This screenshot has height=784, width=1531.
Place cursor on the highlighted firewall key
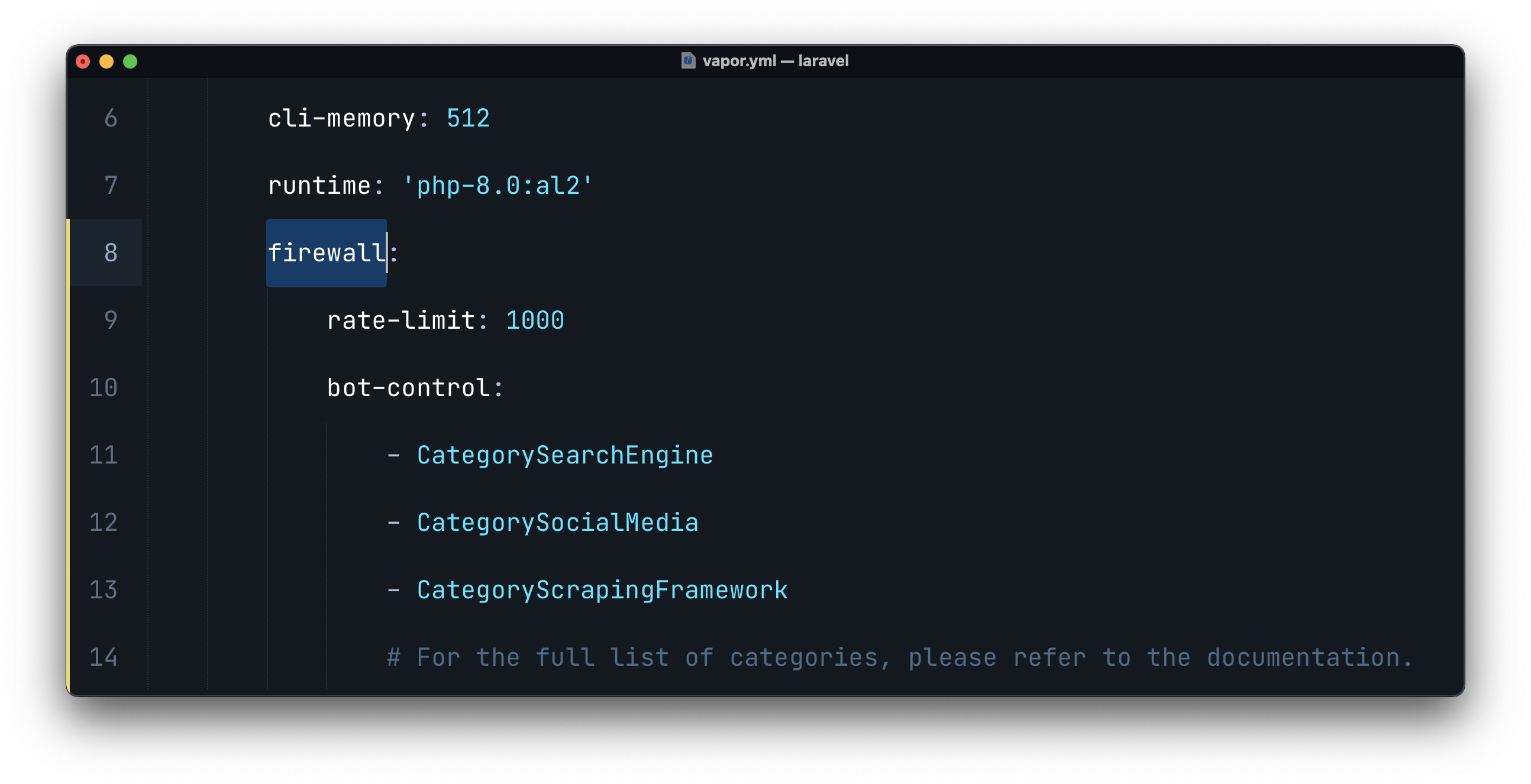tap(327, 253)
